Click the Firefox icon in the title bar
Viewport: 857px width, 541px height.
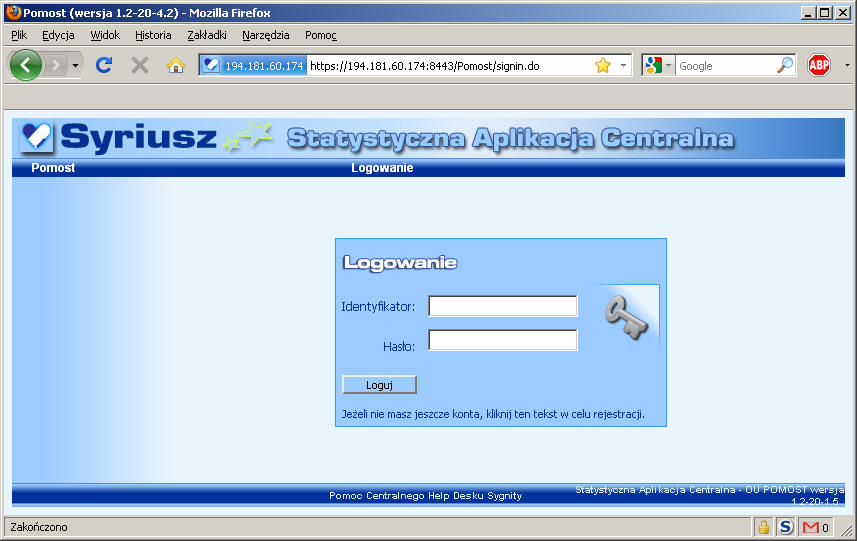(13, 12)
